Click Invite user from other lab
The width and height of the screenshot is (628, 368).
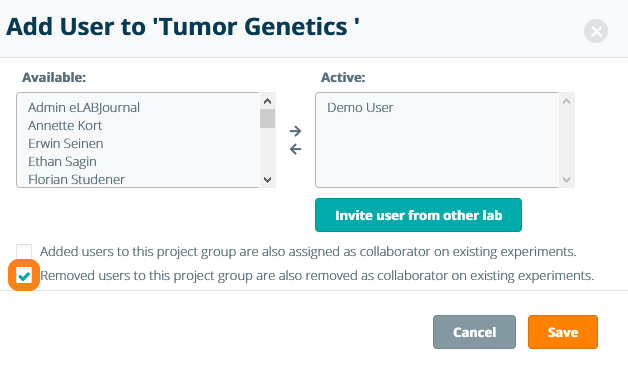coord(418,215)
